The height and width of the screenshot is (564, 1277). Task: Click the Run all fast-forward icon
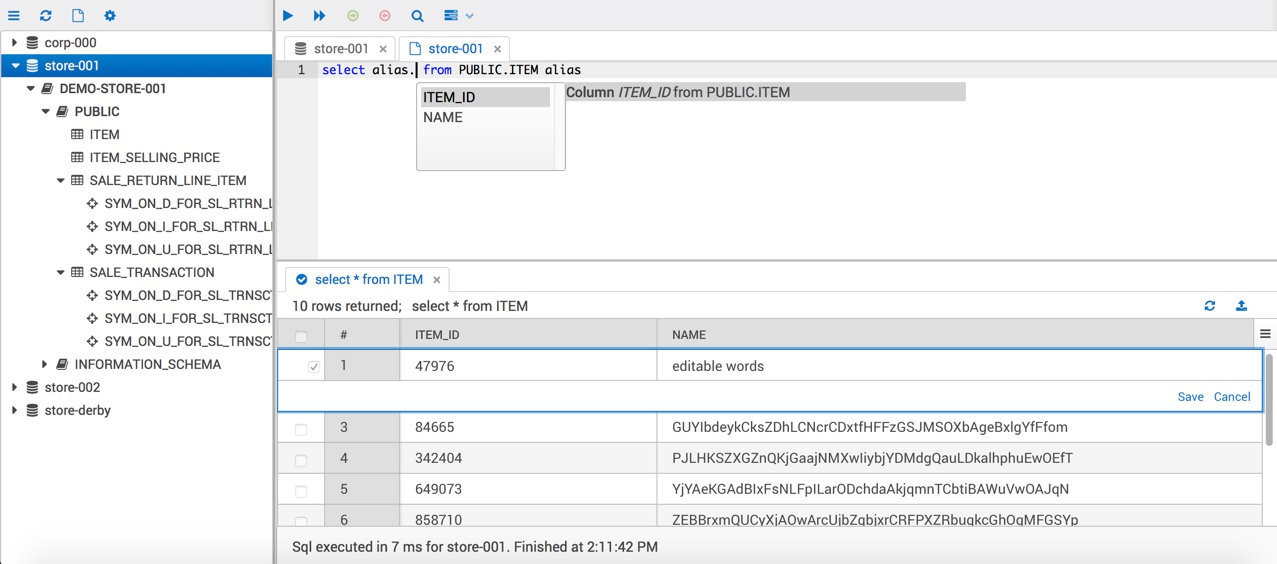click(319, 16)
